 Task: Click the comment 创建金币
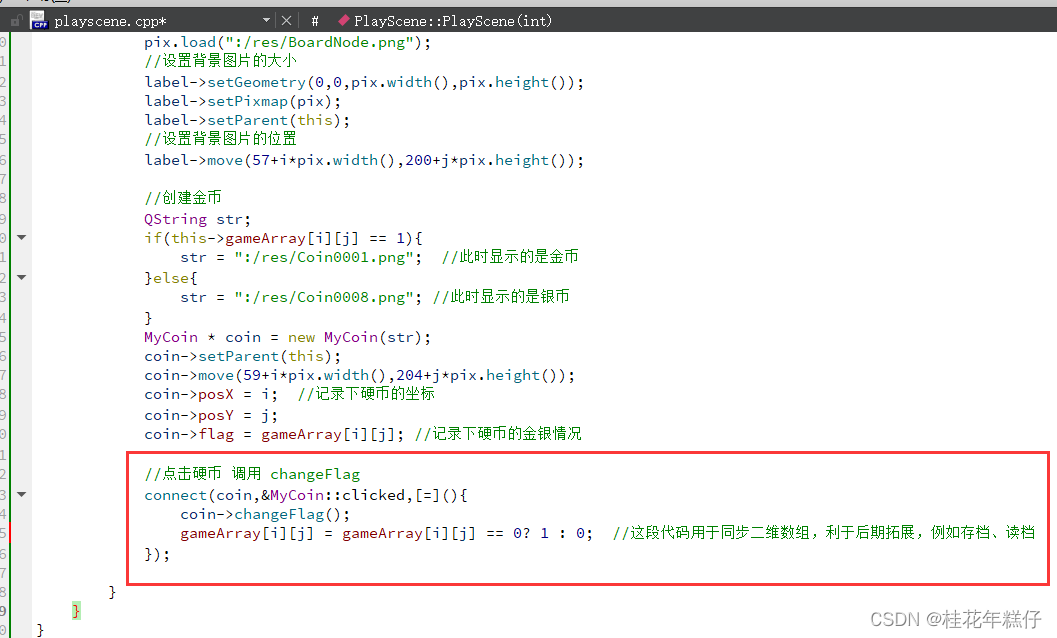[183, 198]
